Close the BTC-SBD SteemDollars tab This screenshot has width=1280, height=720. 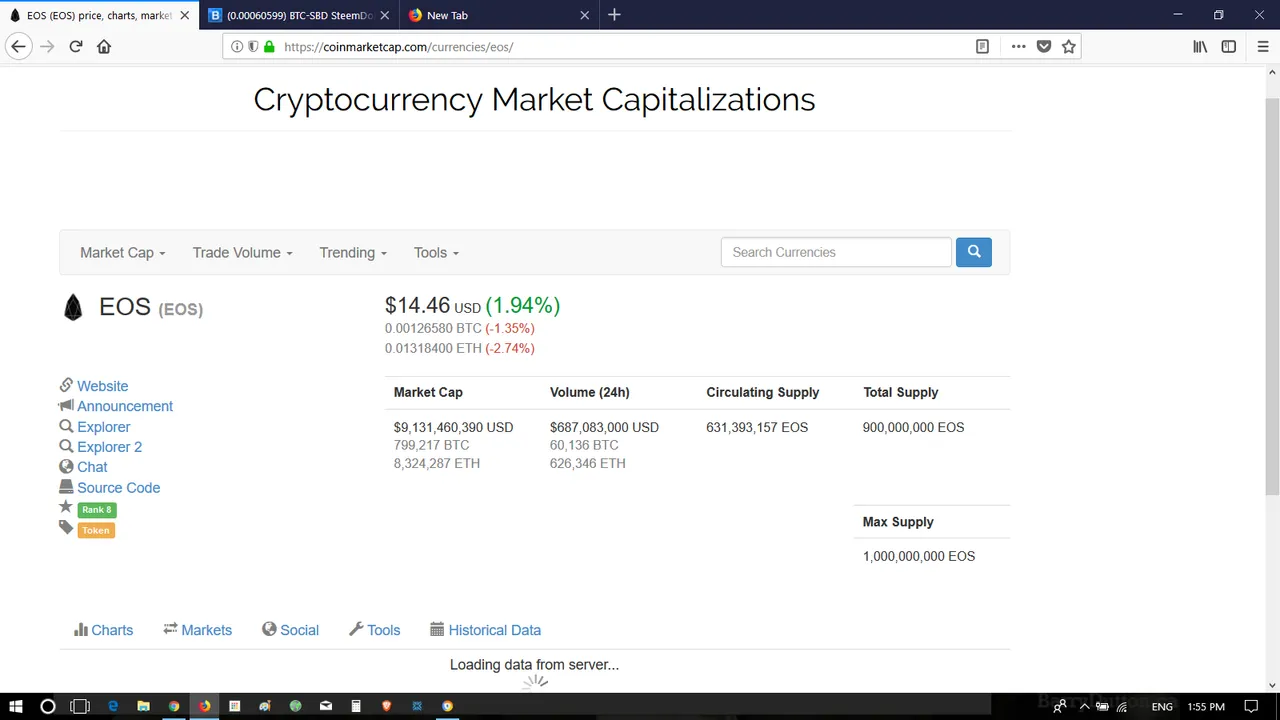pos(384,15)
